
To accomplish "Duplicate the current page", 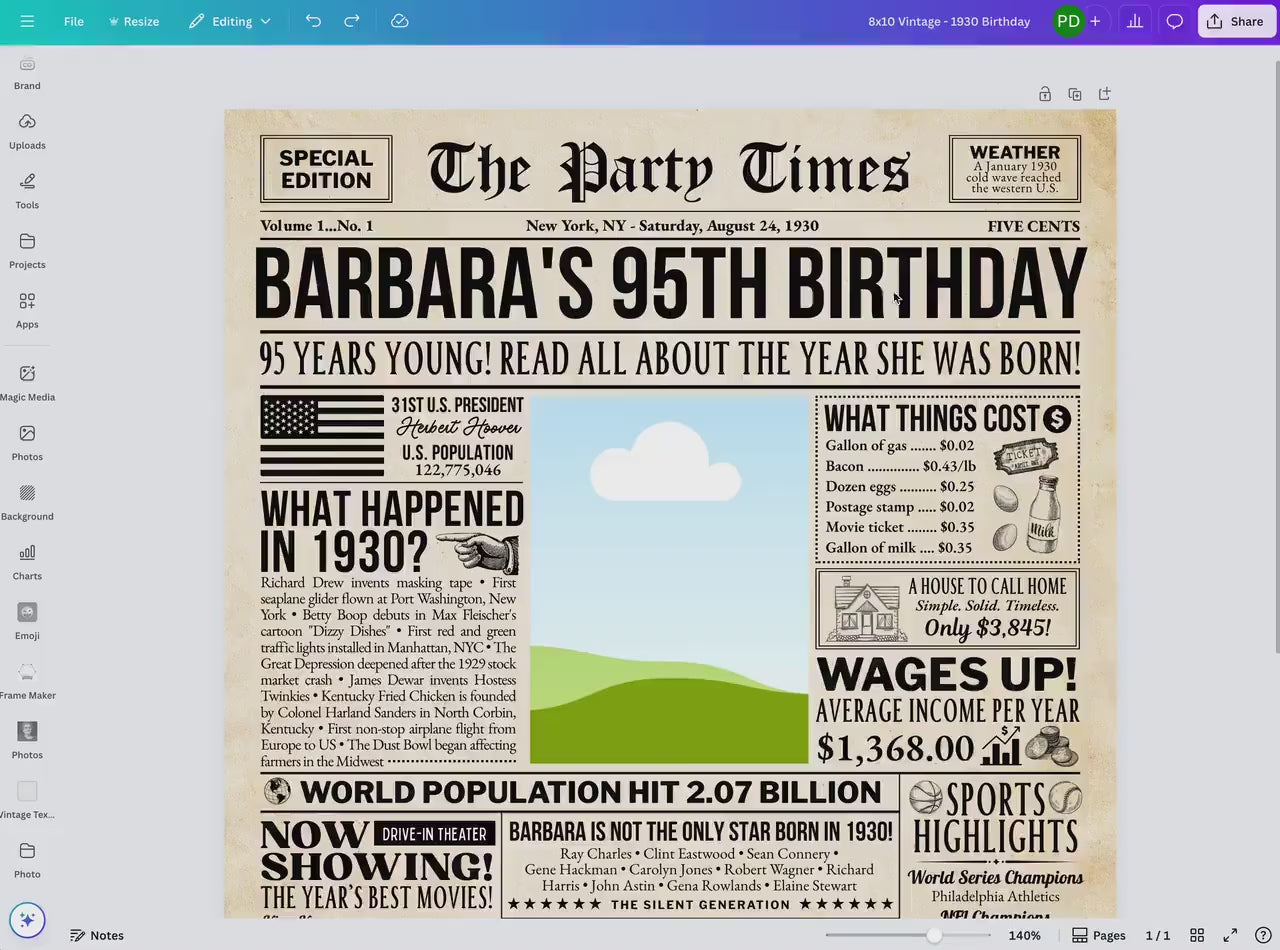I will pos(1075,93).
